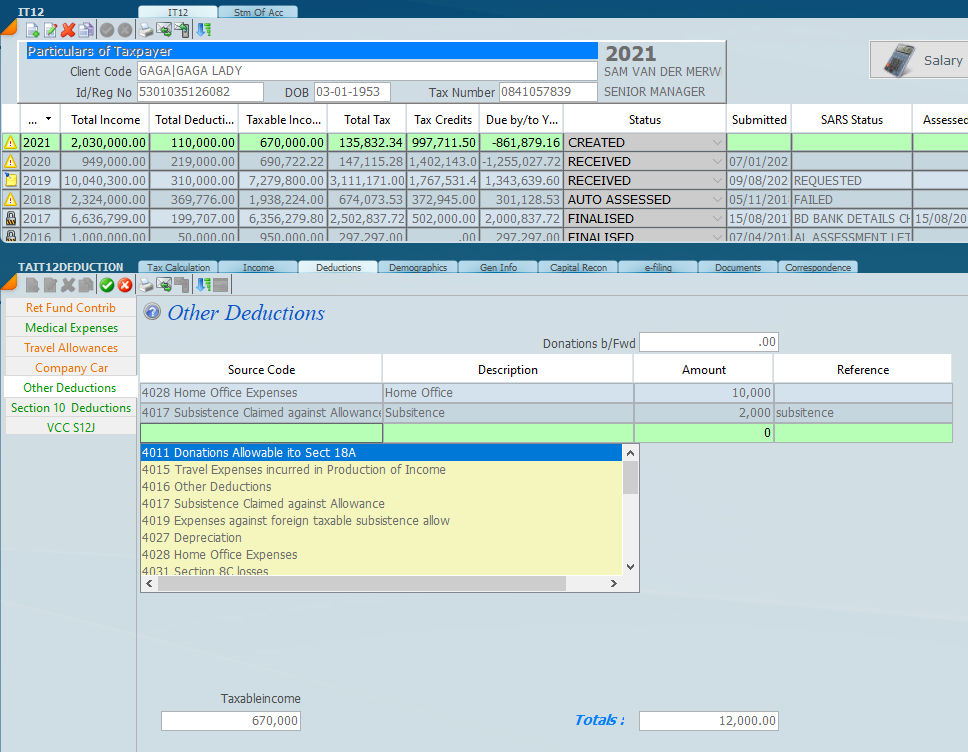Viewport: 968px width, 752px height.
Task: Click the sort icon in the deductions toolbar
Action: click(x=203, y=285)
